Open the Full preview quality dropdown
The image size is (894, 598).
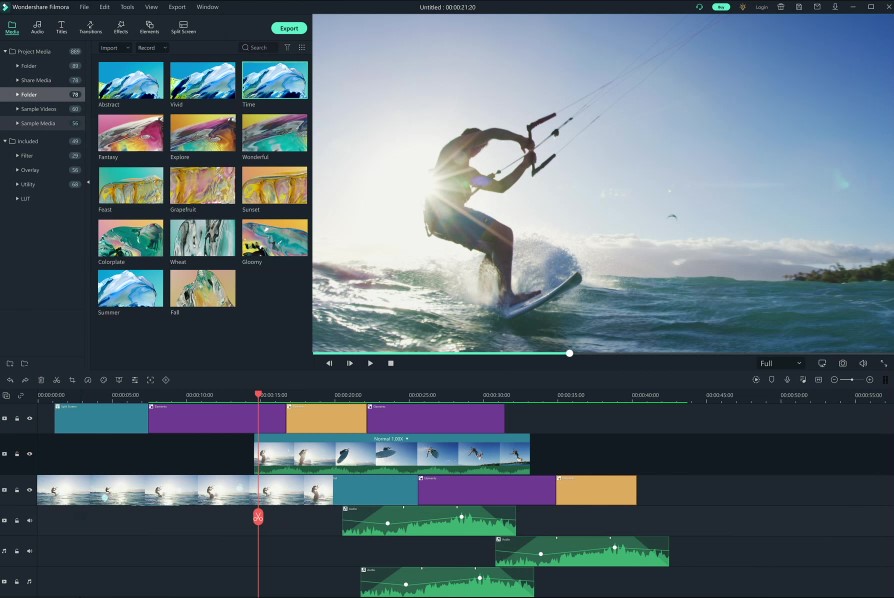click(780, 363)
